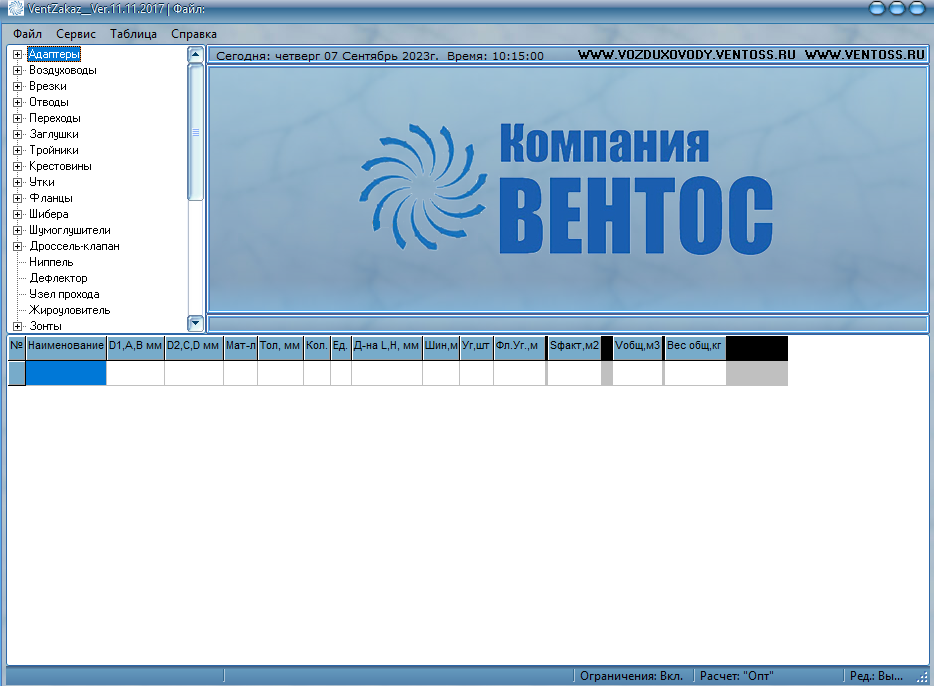Expand the Адаптеры tree node
Screen dimensions: 934x686
[17, 54]
